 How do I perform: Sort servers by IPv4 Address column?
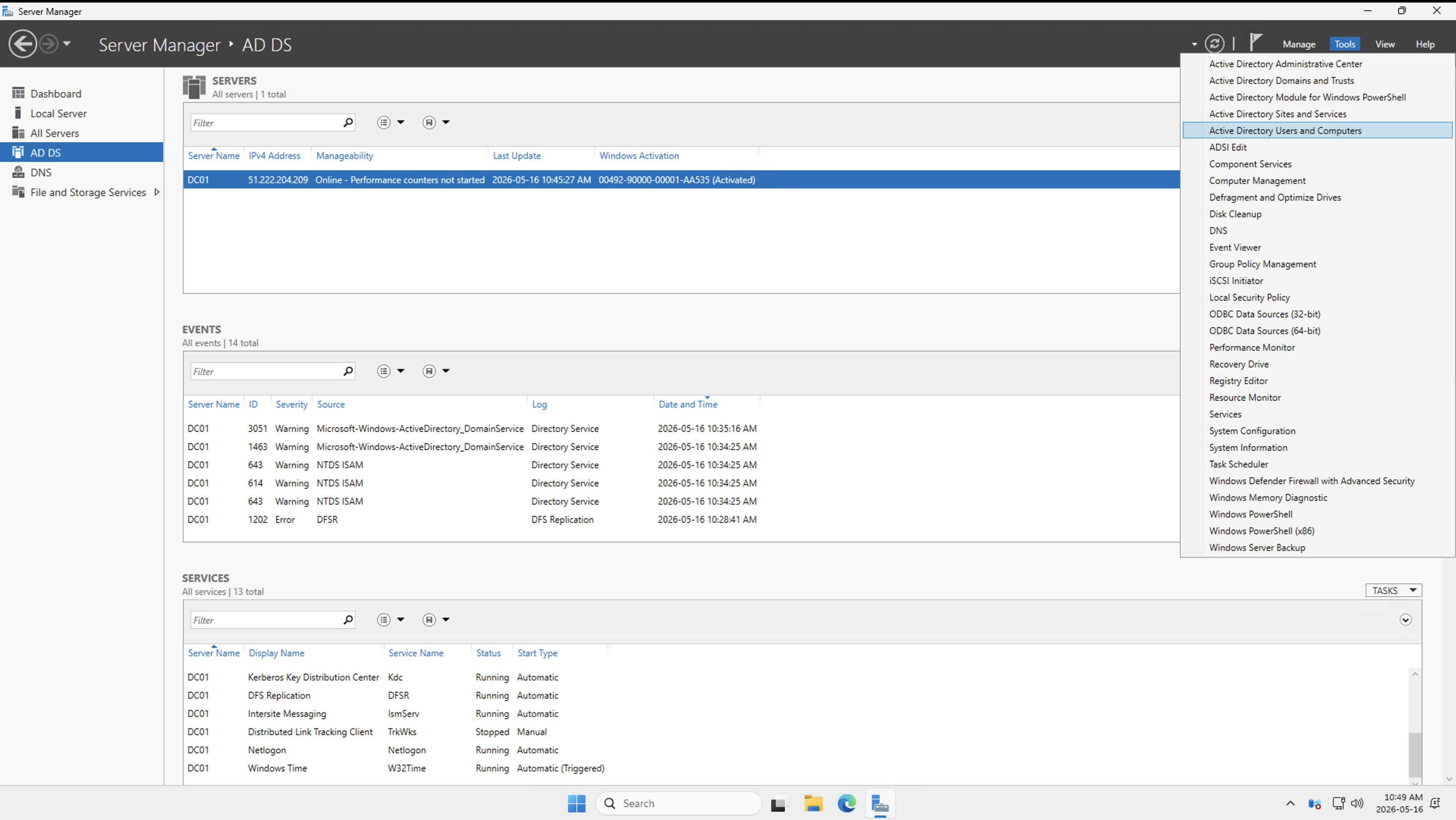click(275, 155)
